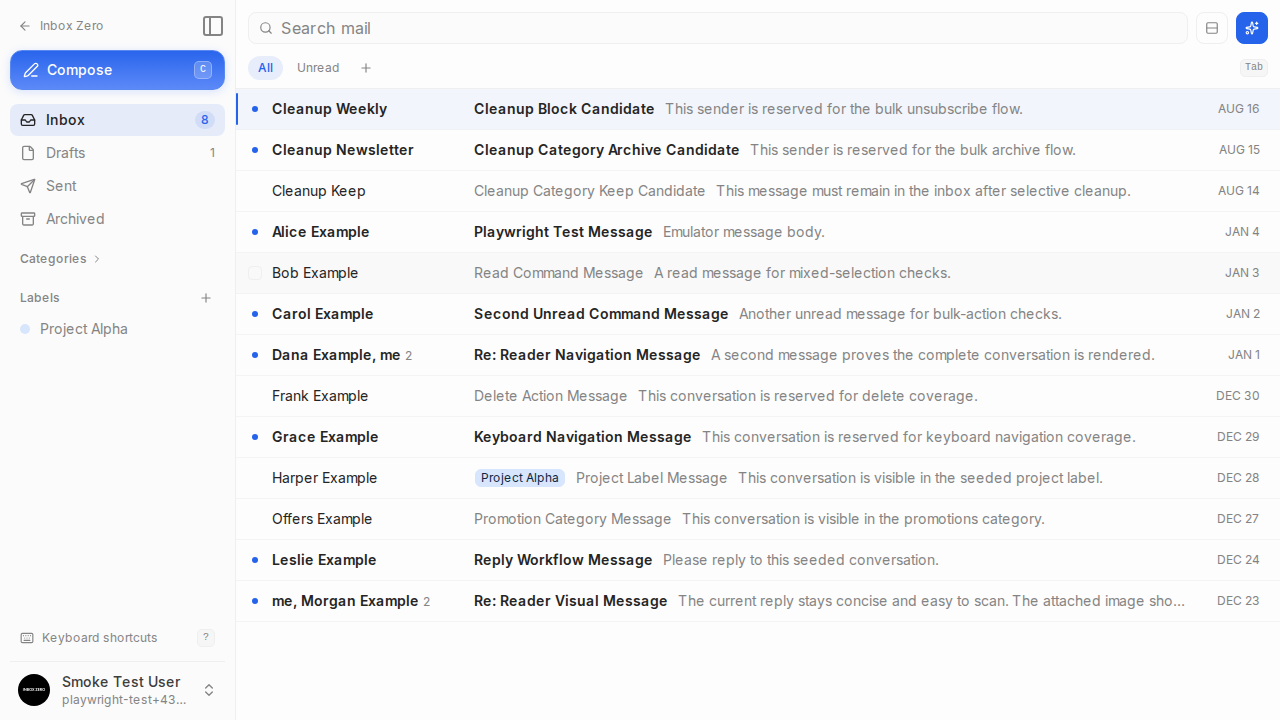
Task: Open the Smoke Test User account switcher
Action: click(x=117, y=690)
